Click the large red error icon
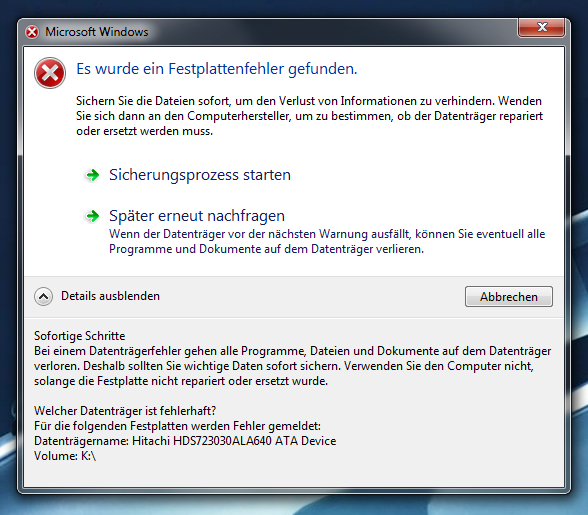Image resolution: width=588 pixels, height=515 pixels. click(50, 73)
